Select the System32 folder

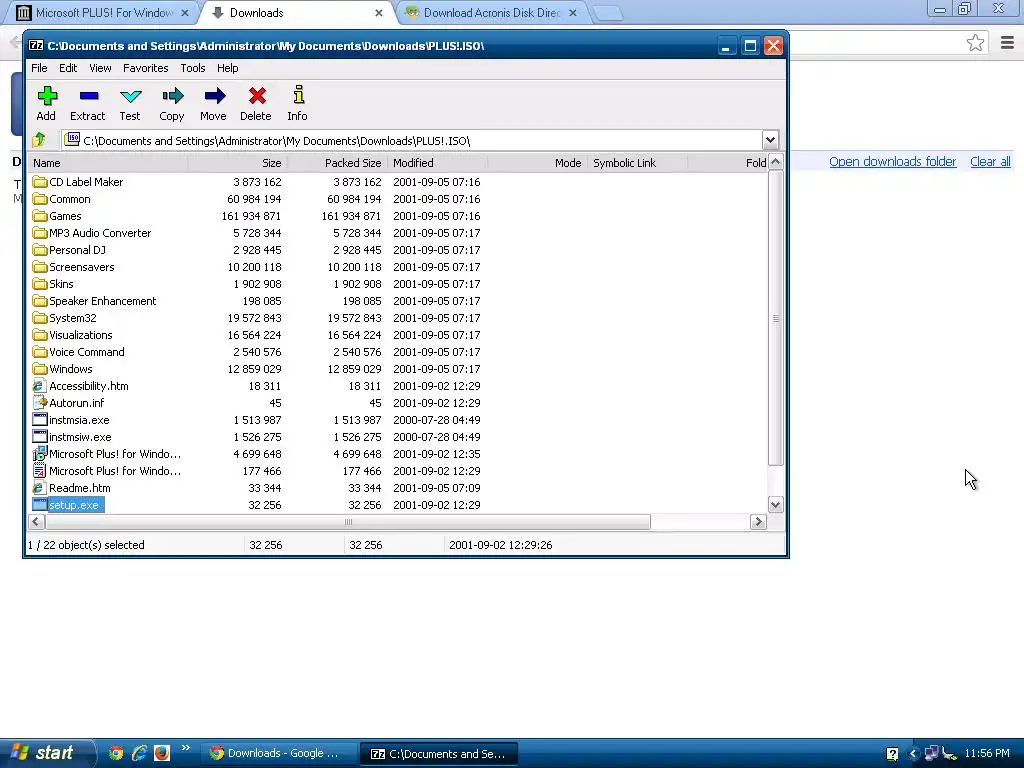click(x=65, y=317)
